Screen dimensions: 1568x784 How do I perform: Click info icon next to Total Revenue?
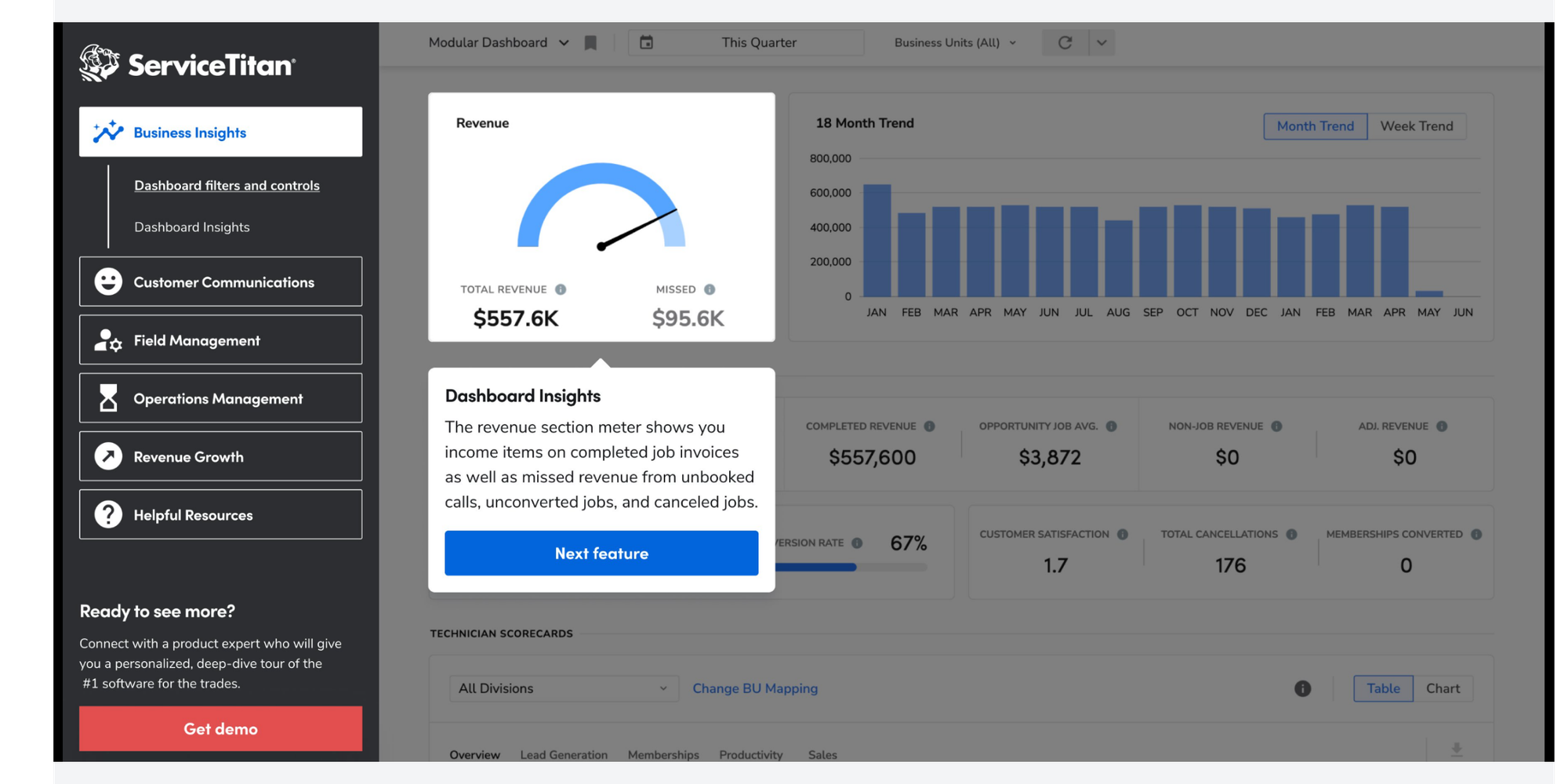[x=561, y=289]
